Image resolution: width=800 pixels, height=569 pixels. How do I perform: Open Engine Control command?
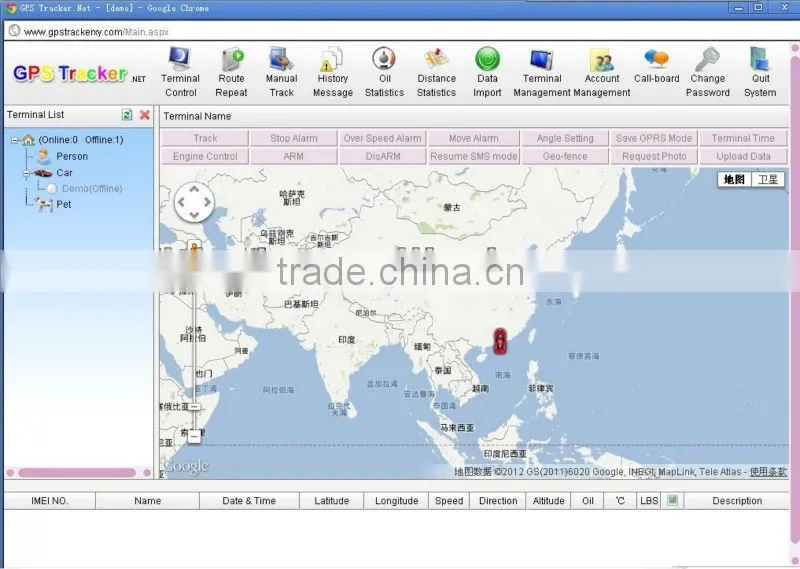tap(205, 156)
